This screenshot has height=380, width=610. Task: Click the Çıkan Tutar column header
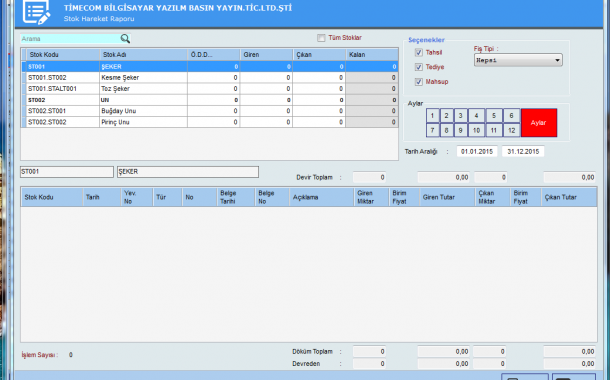click(x=569, y=197)
